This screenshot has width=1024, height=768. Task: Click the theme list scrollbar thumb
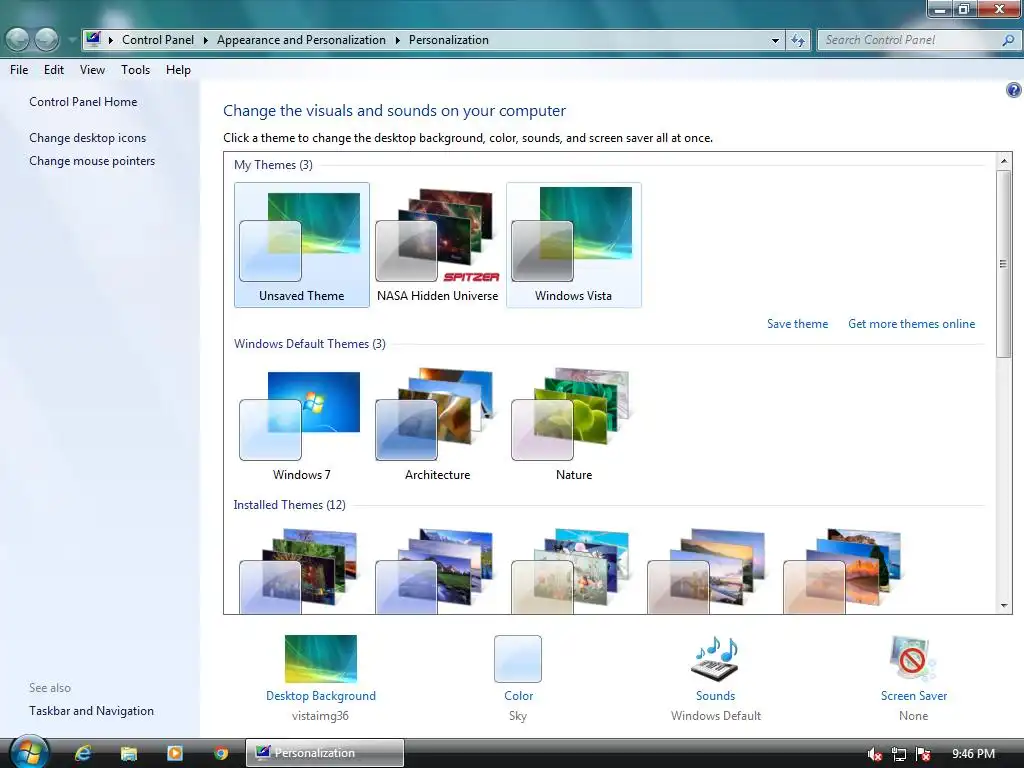tap(1004, 263)
